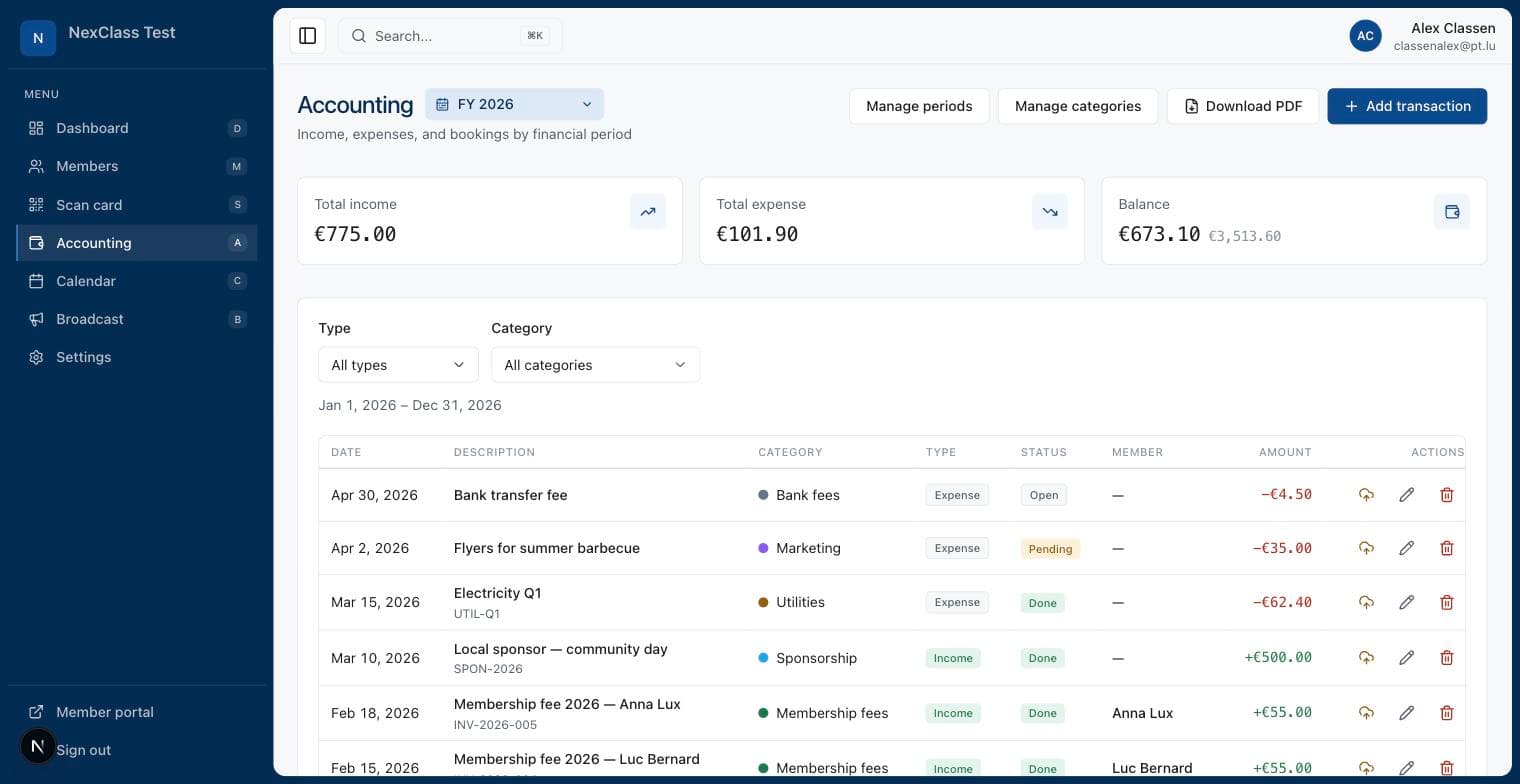The width and height of the screenshot is (1520, 784).
Task: Upload attachment for Electricity Q1 row
Action: pos(1366,602)
